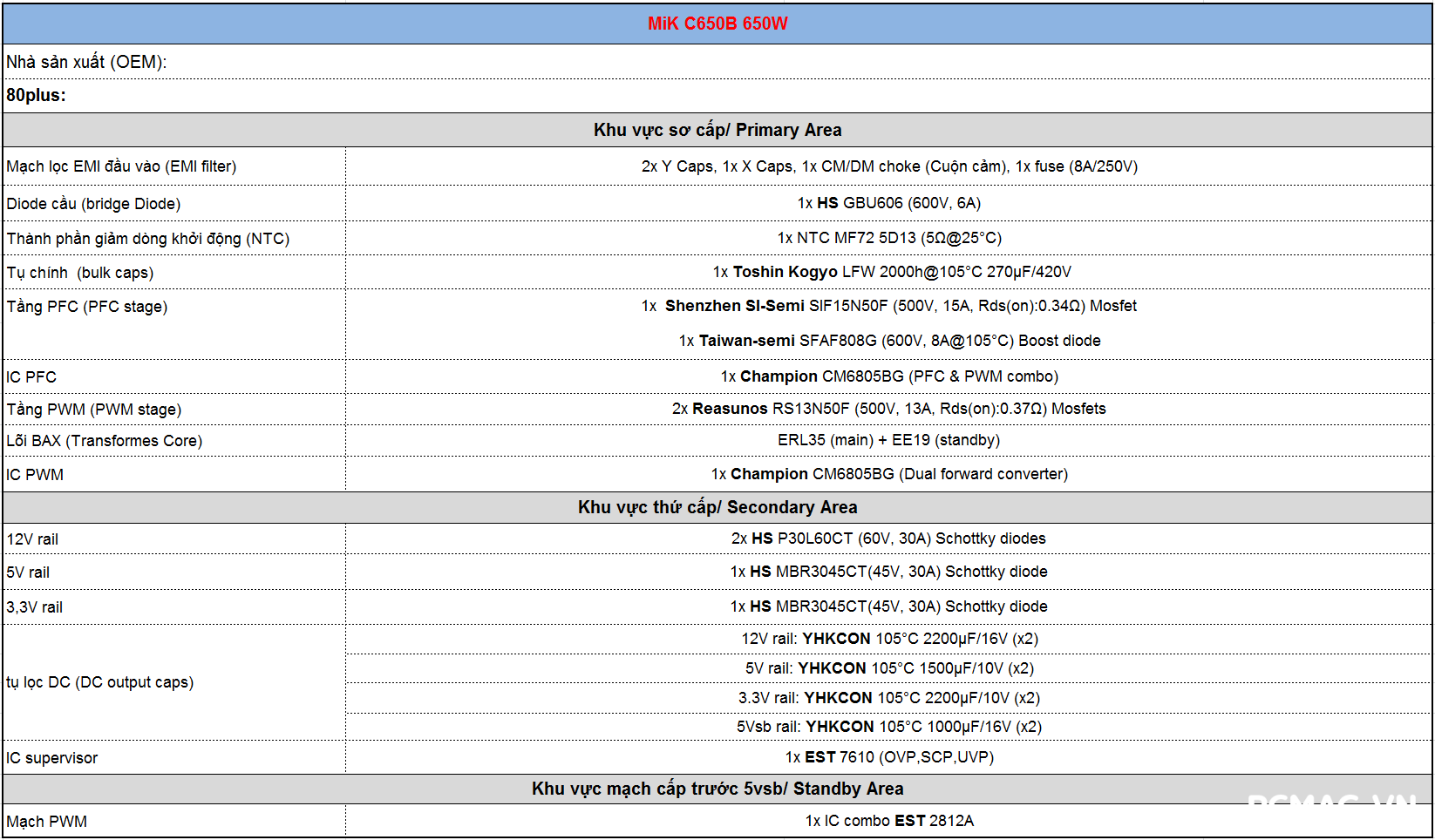Select the 80plus label cell

[37, 95]
